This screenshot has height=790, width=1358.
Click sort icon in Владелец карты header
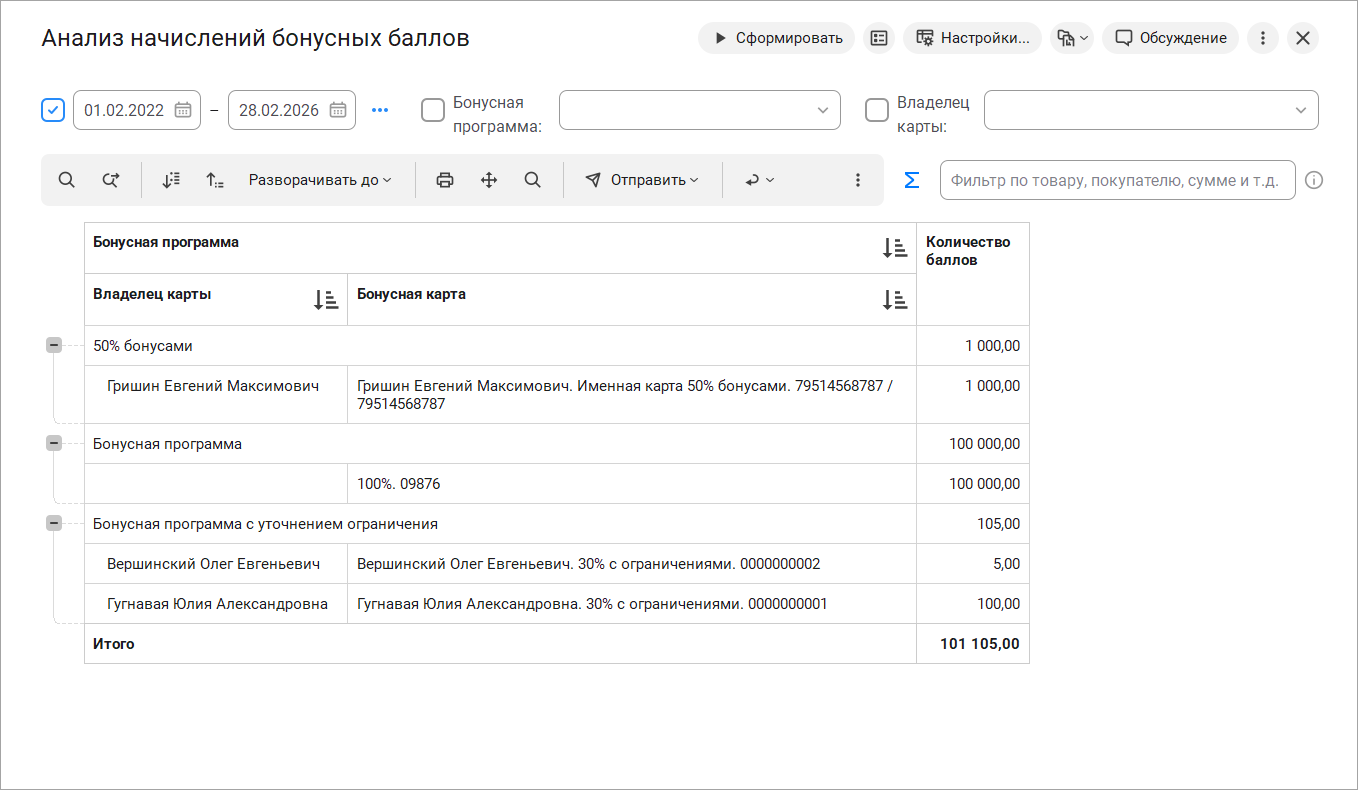pyautogui.click(x=325, y=299)
